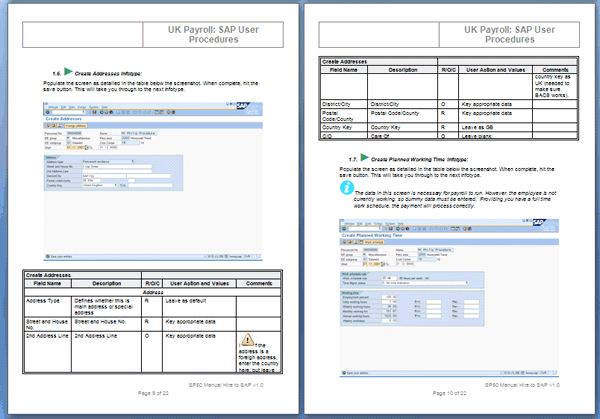This screenshot has height=419, width=600.
Task: Click 'Comments' column header on page 9
Action: pos(259,284)
